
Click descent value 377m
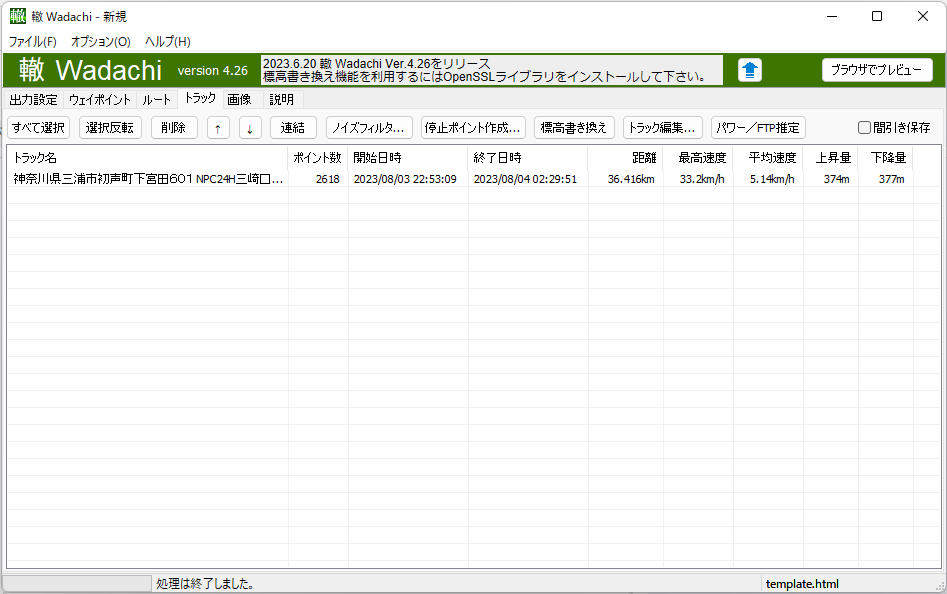(891, 179)
